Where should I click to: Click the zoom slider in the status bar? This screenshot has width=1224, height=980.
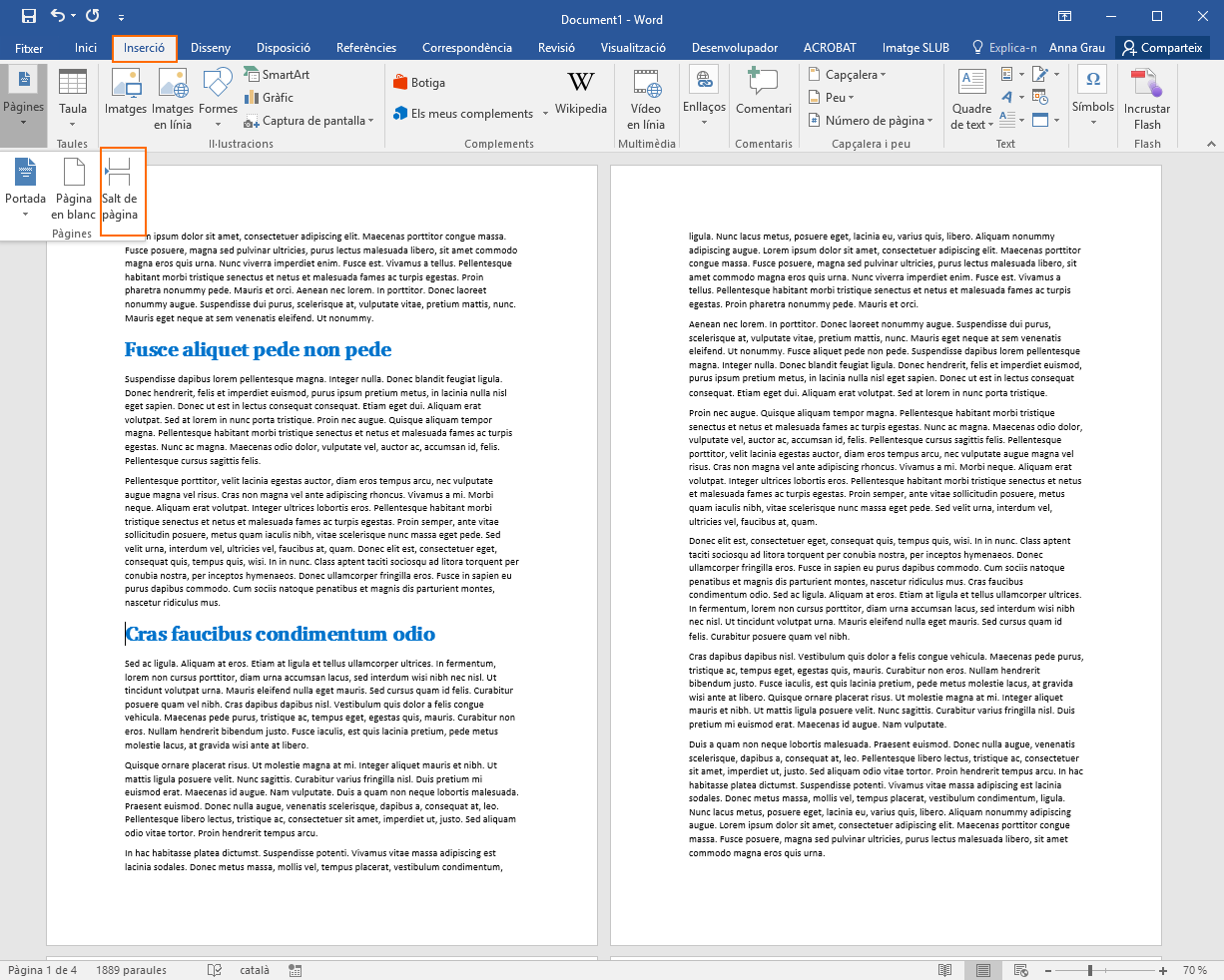[x=1091, y=970]
